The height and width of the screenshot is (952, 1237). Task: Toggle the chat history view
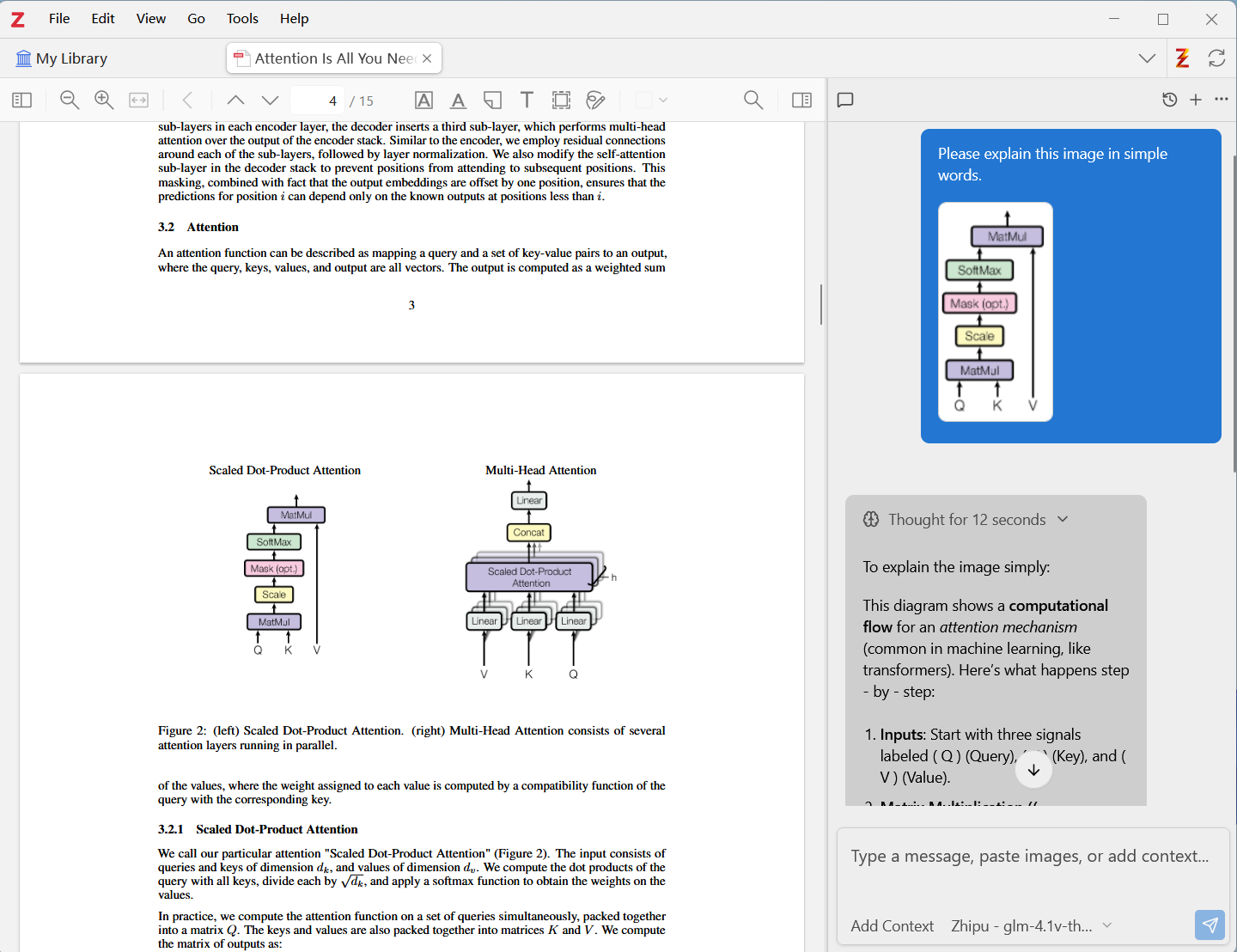(x=1169, y=100)
